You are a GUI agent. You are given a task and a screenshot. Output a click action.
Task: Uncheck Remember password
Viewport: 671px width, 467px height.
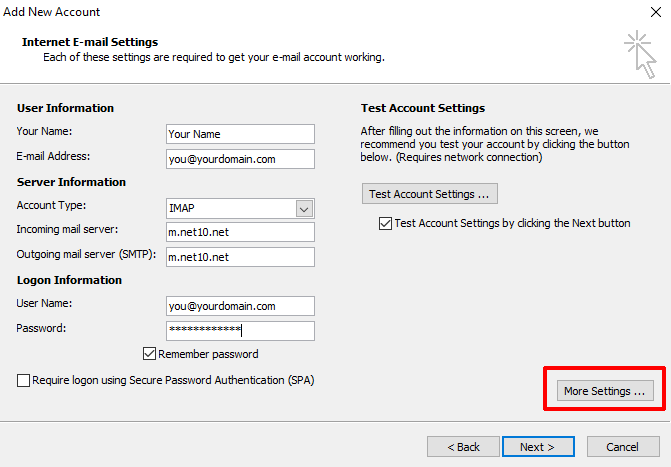pyautogui.click(x=149, y=354)
